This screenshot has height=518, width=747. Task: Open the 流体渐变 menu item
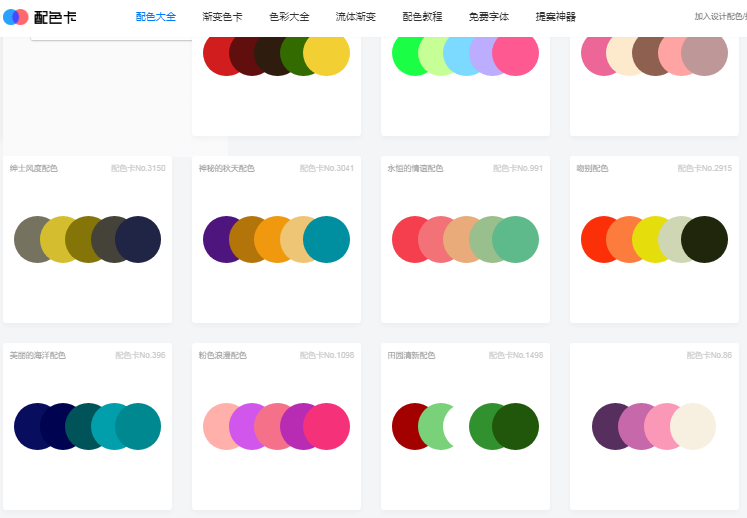[x=356, y=17]
